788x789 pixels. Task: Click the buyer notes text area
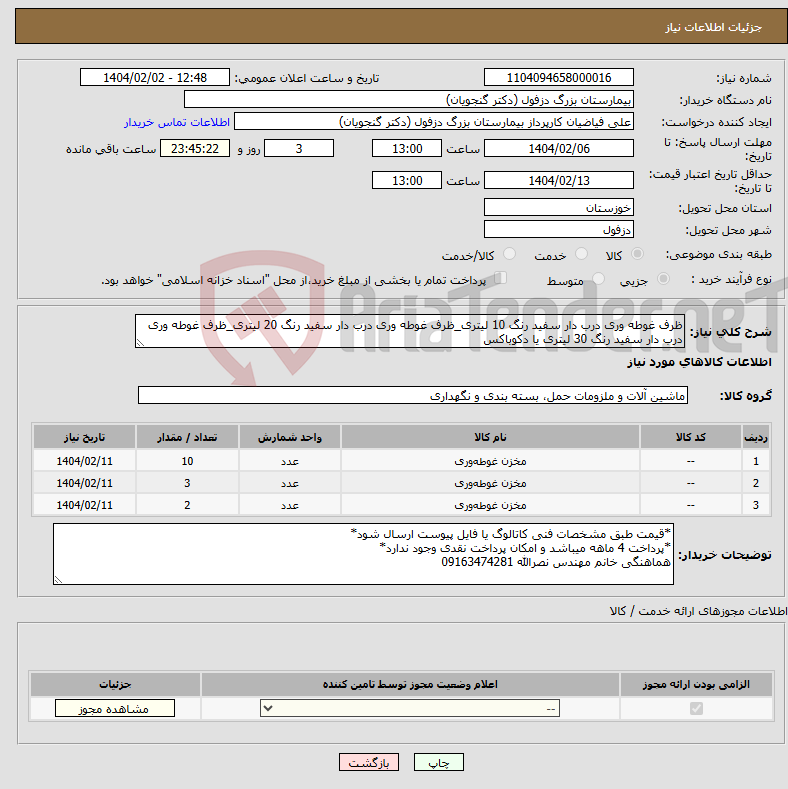[x=363, y=554]
